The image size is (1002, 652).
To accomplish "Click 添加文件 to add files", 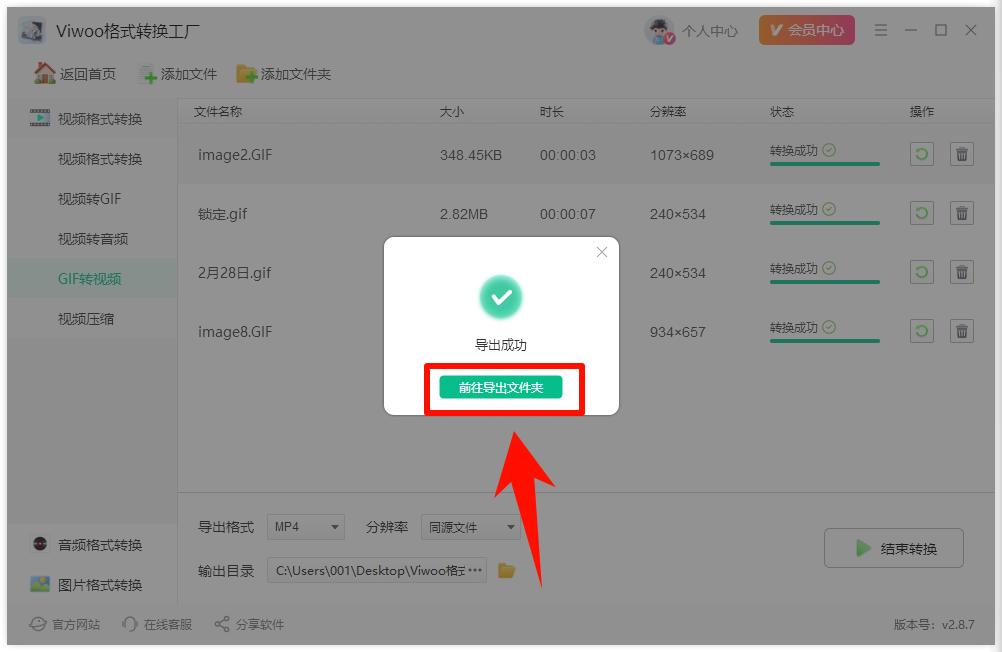I will pyautogui.click(x=178, y=74).
